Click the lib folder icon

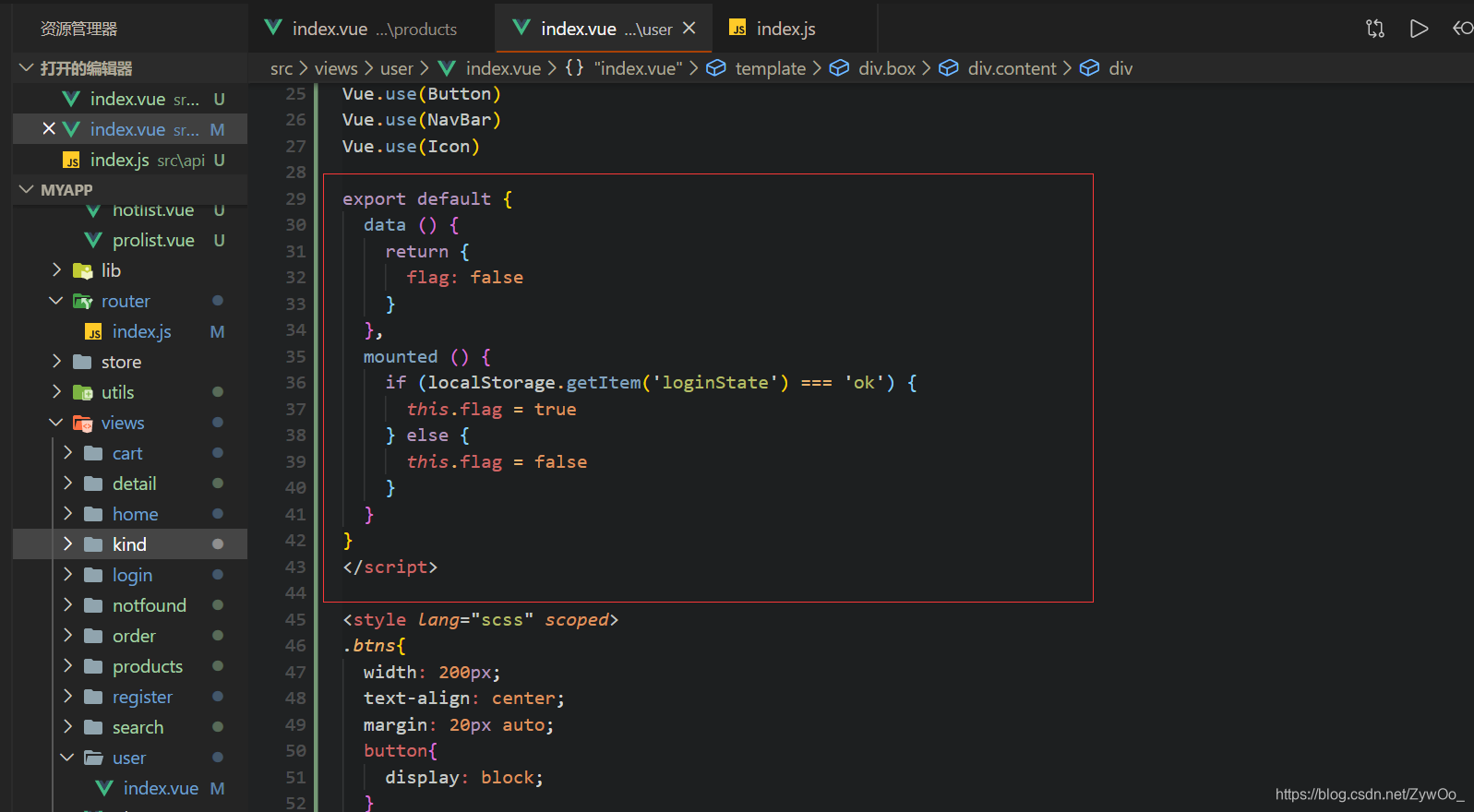click(83, 270)
